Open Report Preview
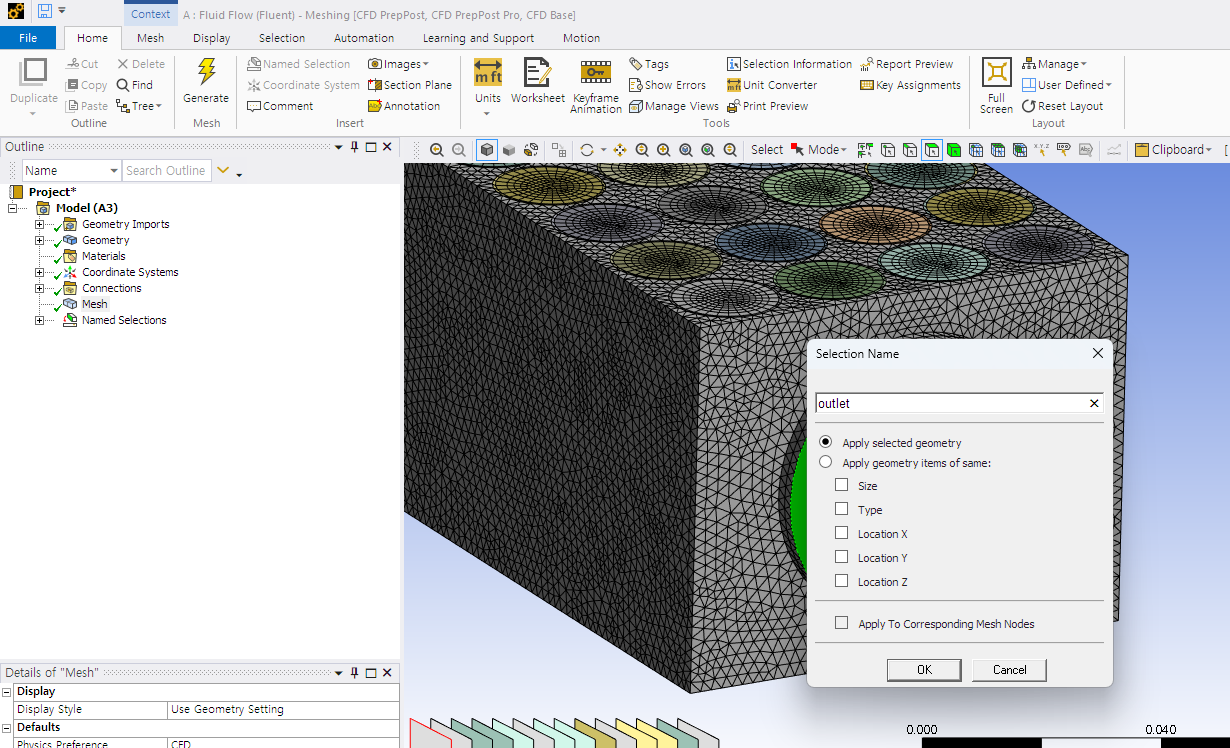 click(x=907, y=64)
